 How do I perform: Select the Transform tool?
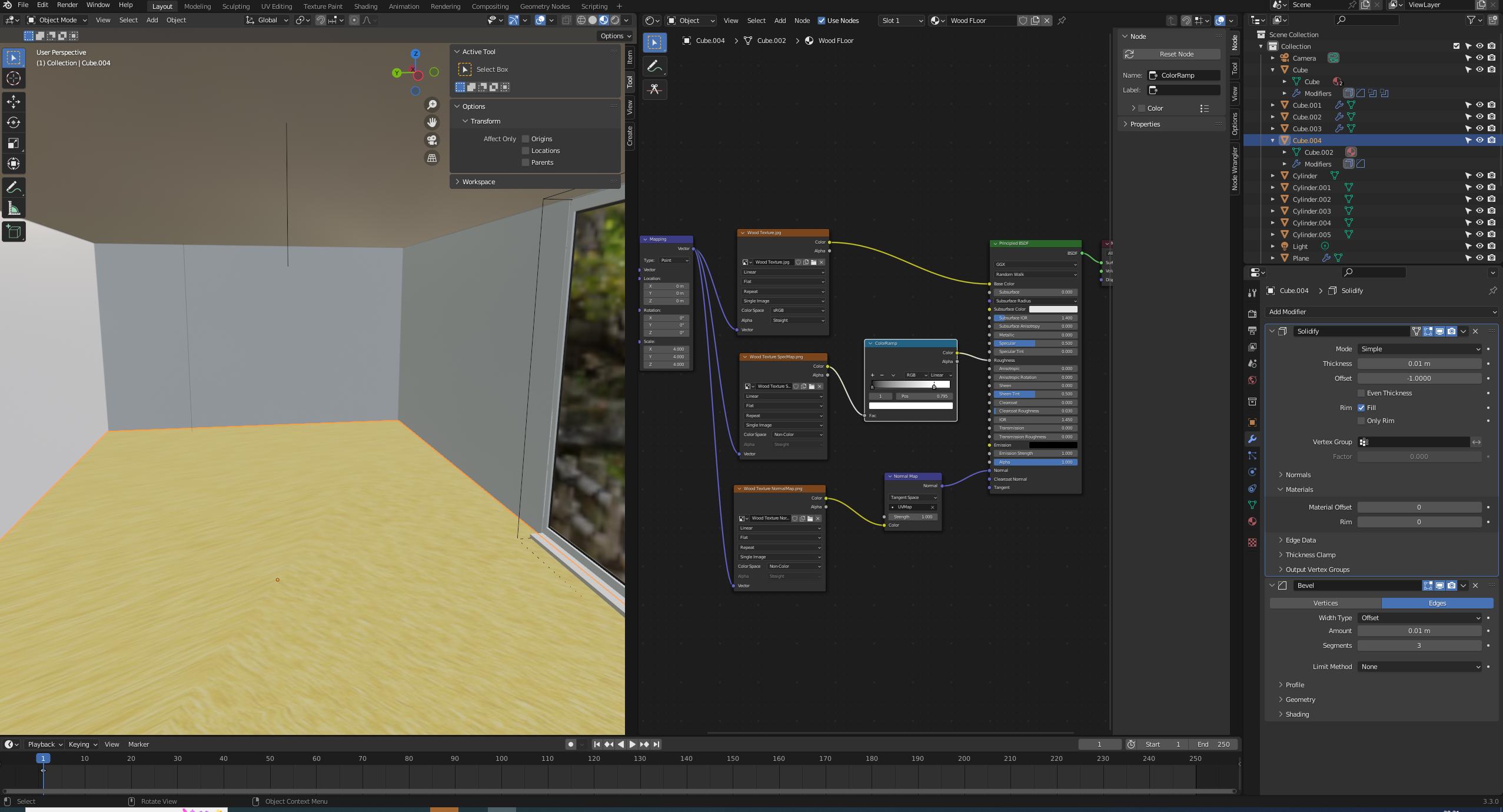14,164
